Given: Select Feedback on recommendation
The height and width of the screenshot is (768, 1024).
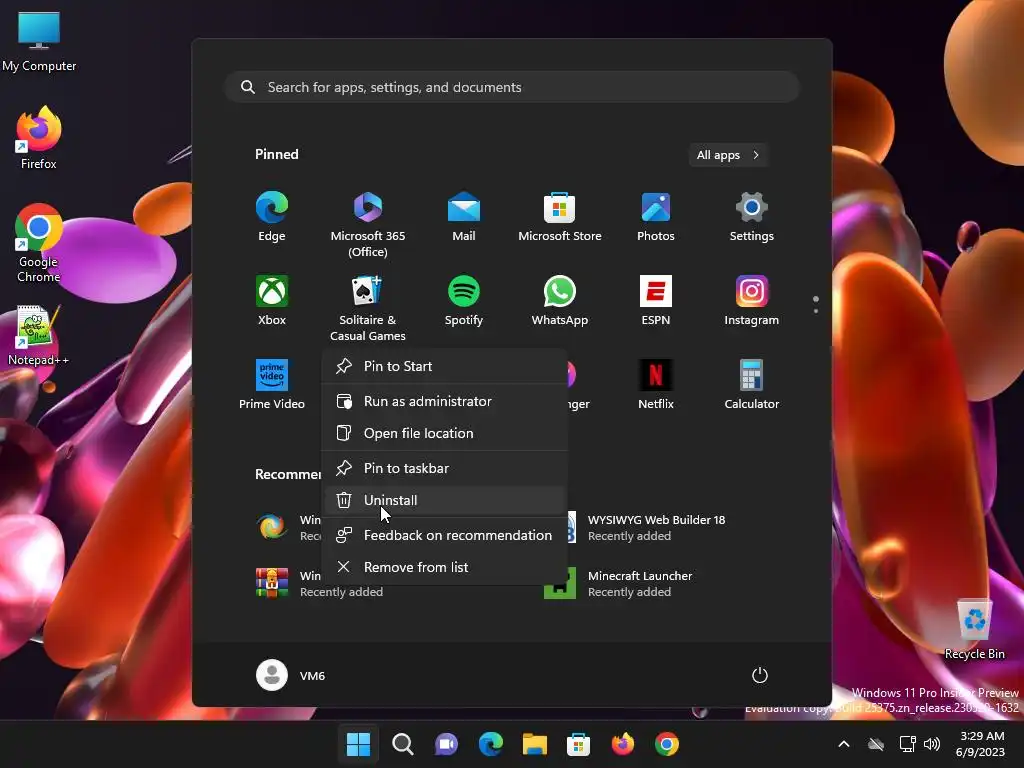Looking at the screenshot, I should 444,536.
